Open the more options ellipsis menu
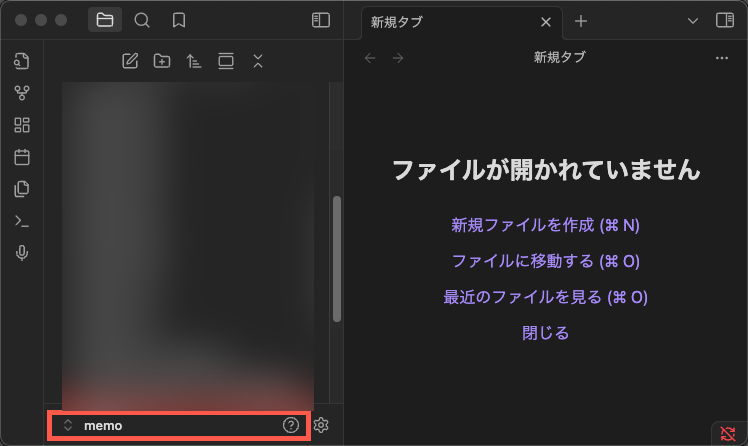 click(722, 58)
